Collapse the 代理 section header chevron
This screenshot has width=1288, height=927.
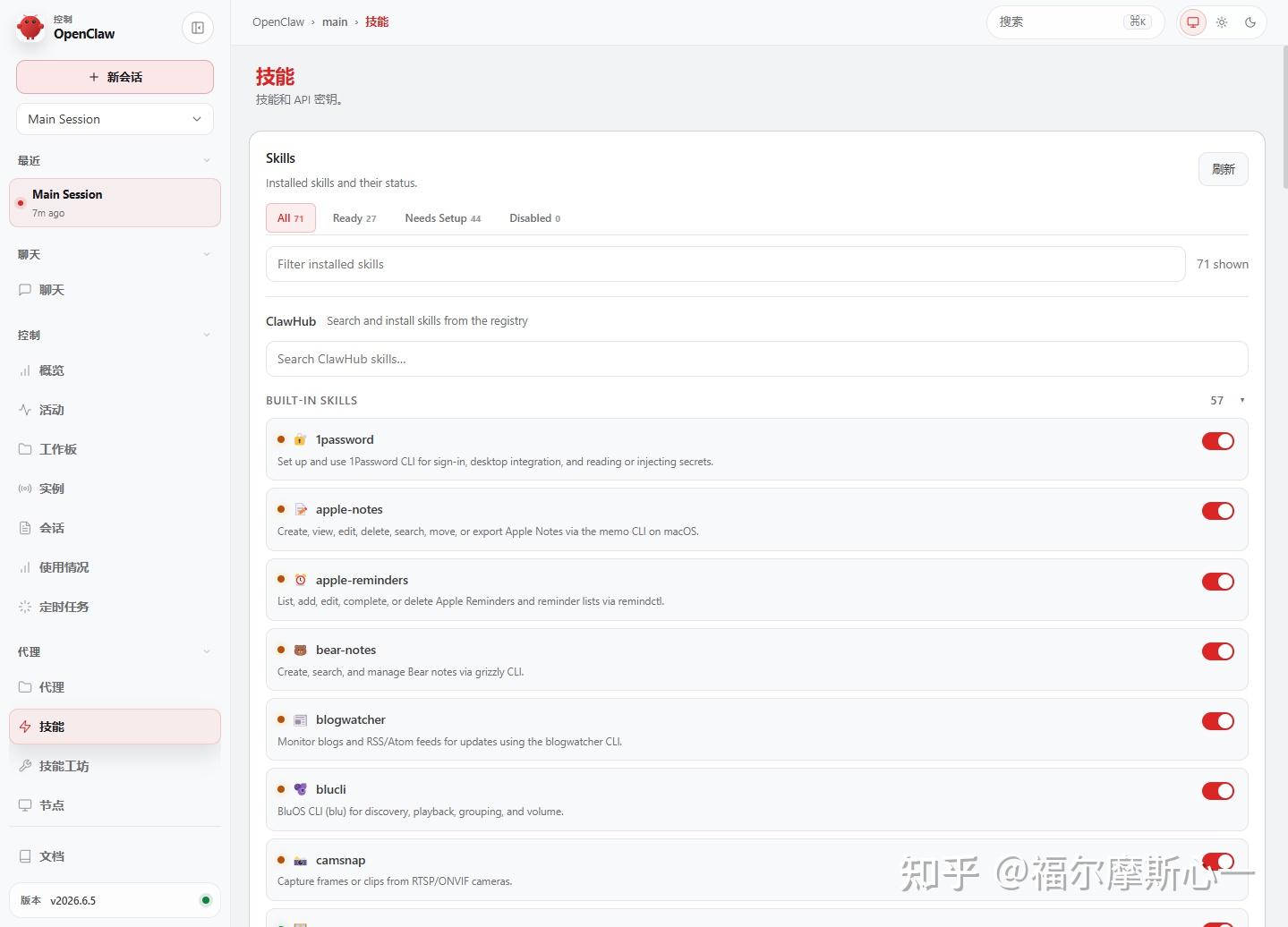tap(207, 652)
